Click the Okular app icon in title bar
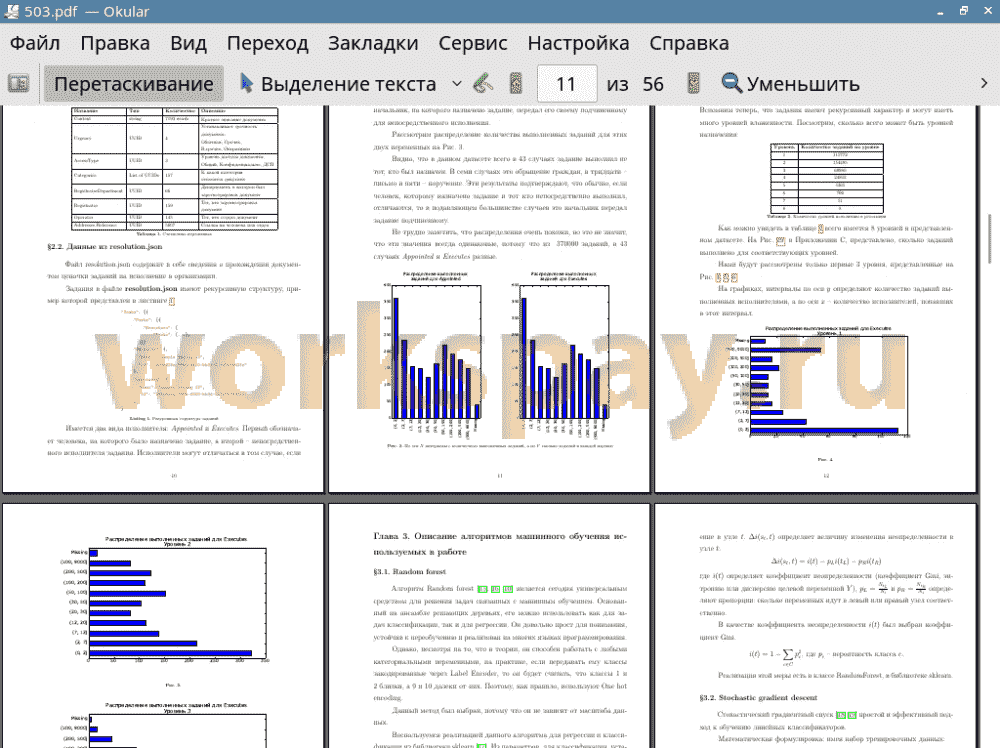 pos(11,11)
